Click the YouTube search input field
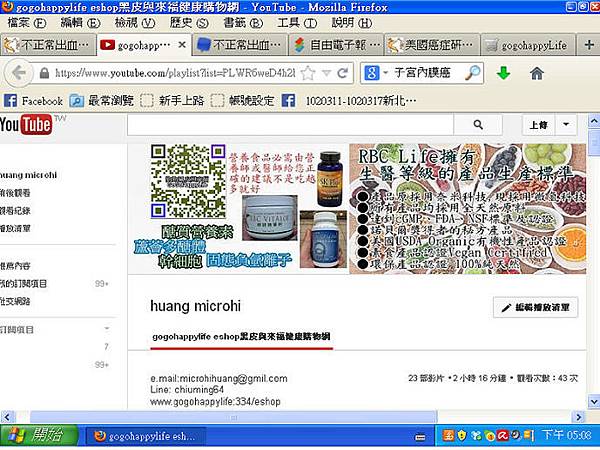The height and width of the screenshot is (450, 600). (x=290, y=125)
